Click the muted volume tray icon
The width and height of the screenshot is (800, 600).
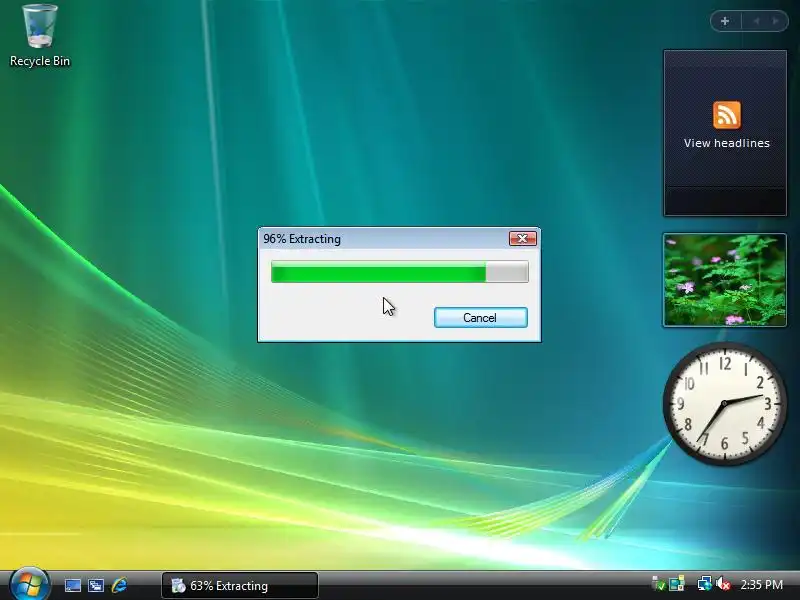[723, 584]
